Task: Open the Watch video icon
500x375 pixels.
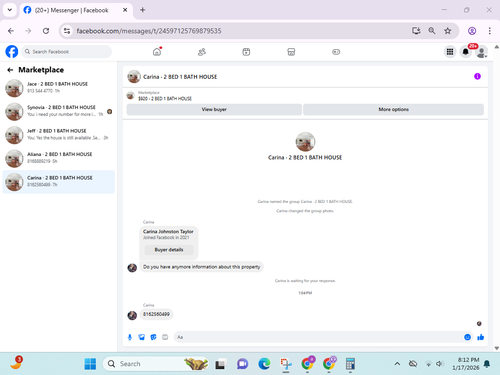Action: [246, 52]
